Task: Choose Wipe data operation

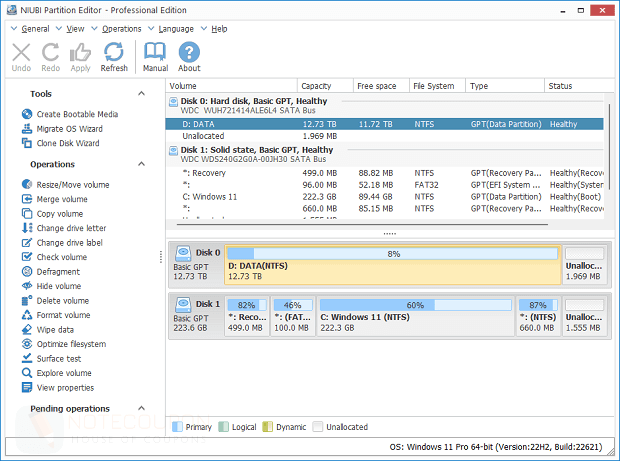Action: (48, 330)
